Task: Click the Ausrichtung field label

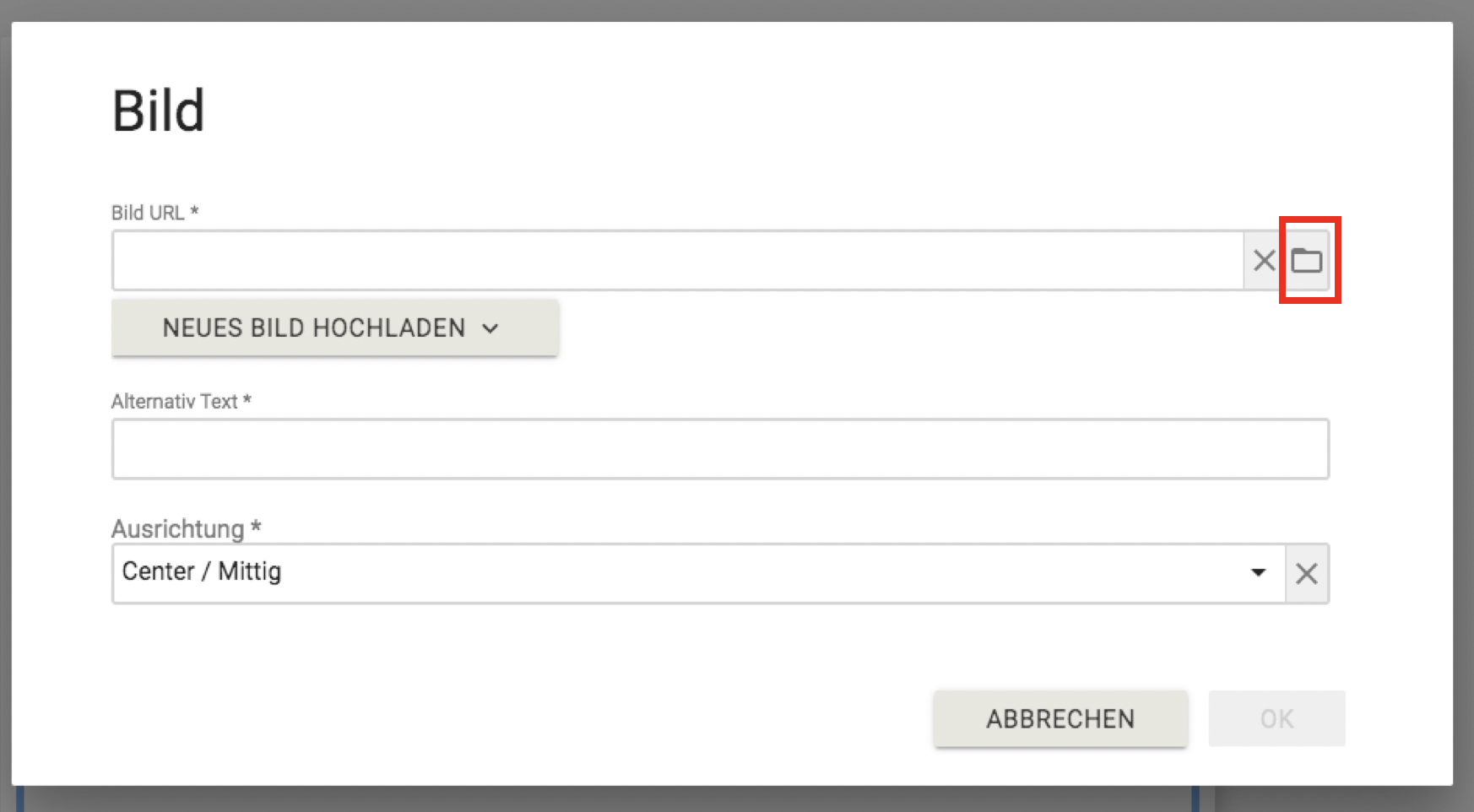Action: tap(177, 529)
